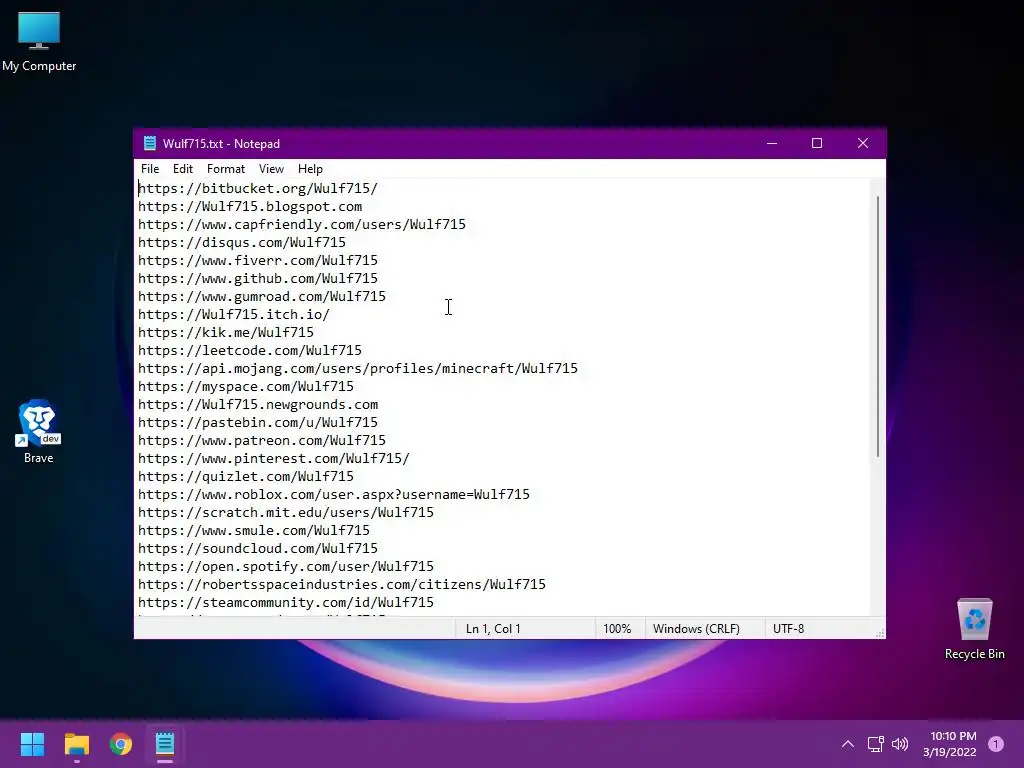The image size is (1024, 768).
Task: Launch the Brave dev desktop shortcut
Action: [x=39, y=431]
